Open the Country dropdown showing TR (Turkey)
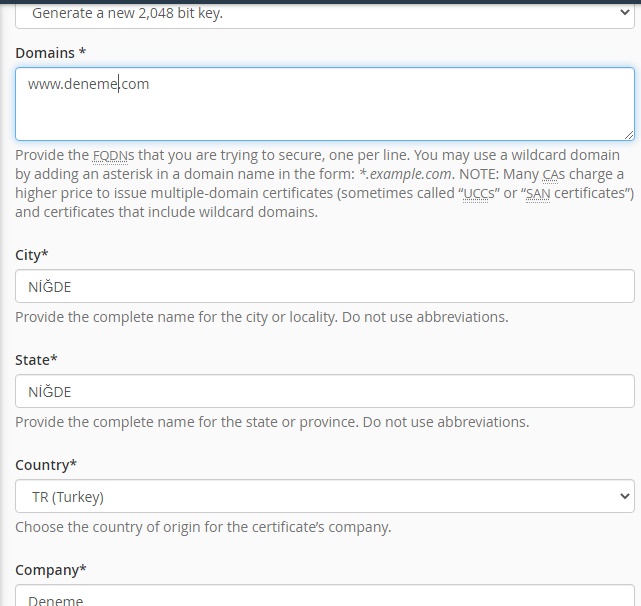The height and width of the screenshot is (606, 641). click(x=325, y=496)
